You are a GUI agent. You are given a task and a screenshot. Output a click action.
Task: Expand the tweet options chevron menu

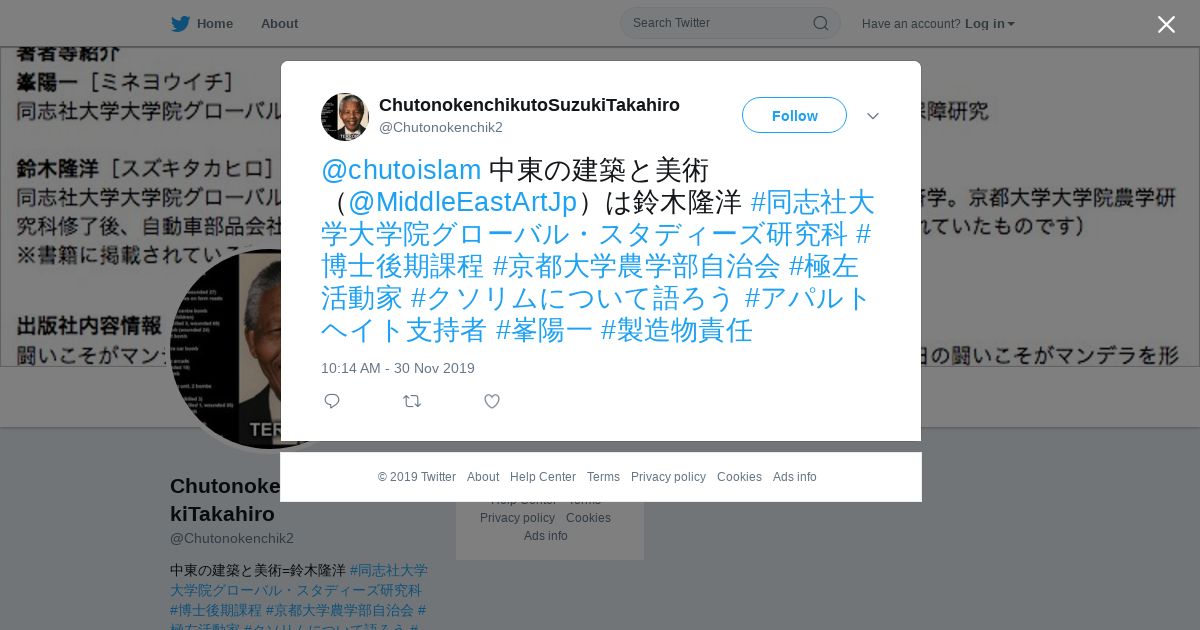pyautogui.click(x=873, y=116)
